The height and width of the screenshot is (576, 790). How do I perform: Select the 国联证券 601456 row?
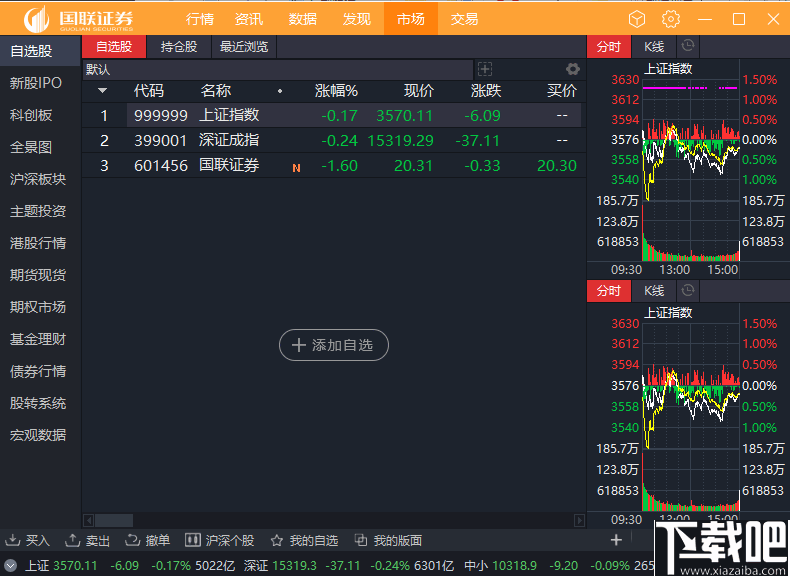(332, 165)
